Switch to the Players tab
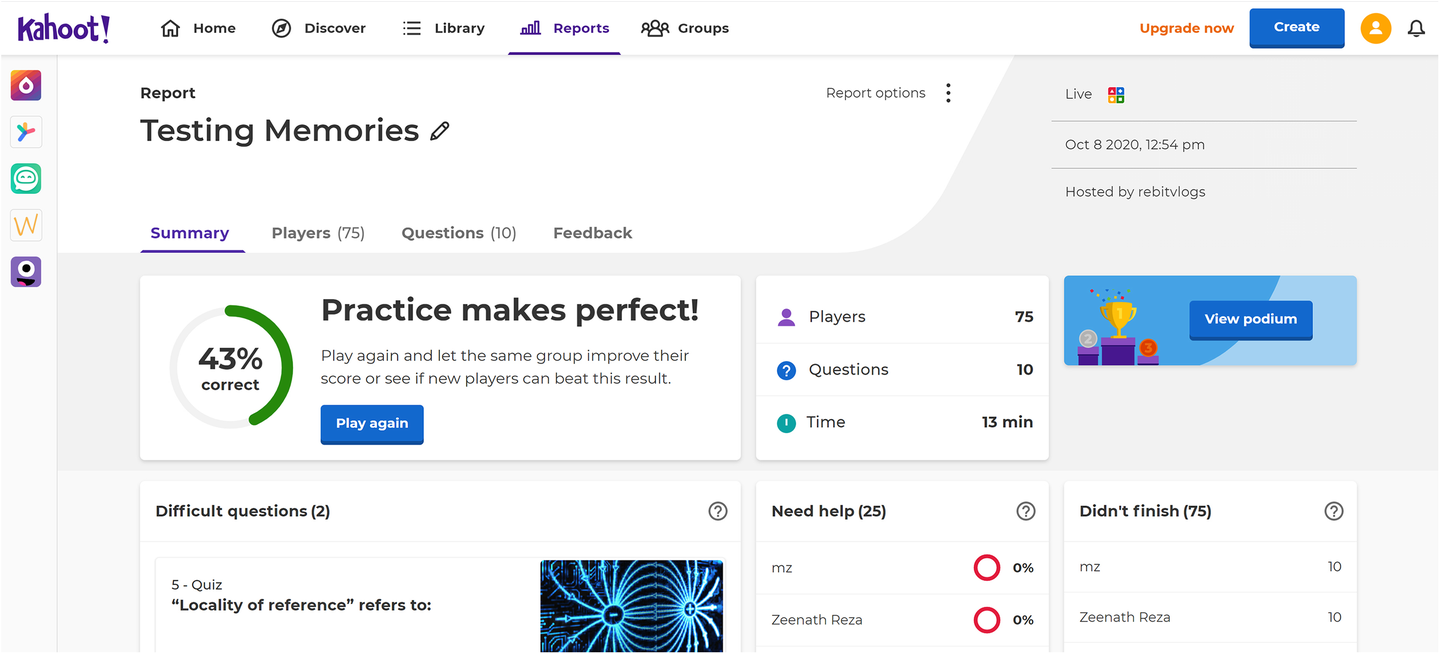1440x654 pixels. [318, 233]
